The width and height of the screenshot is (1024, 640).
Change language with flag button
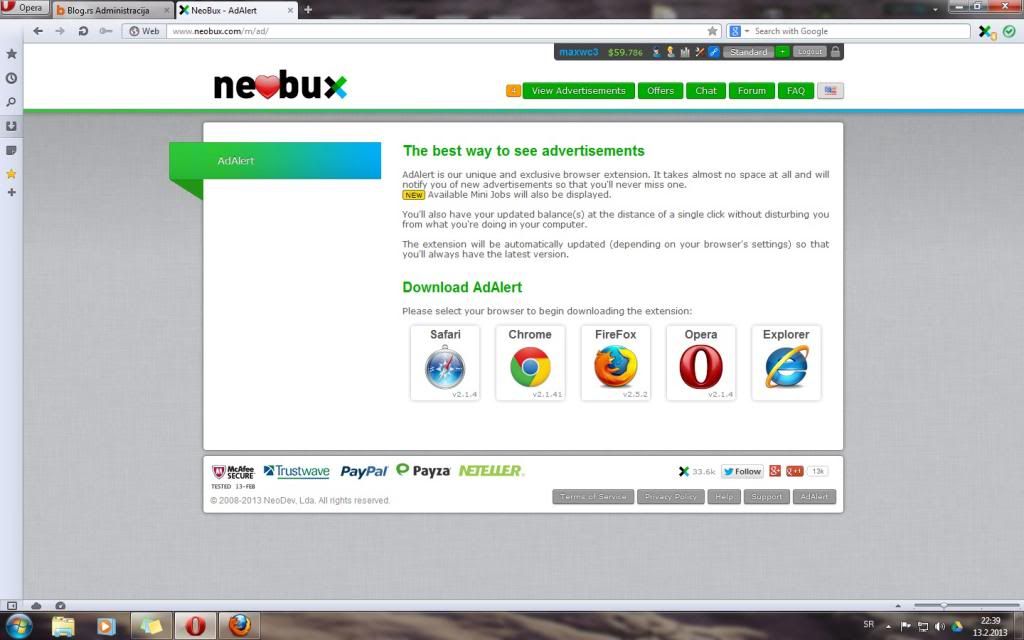coord(831,91)
